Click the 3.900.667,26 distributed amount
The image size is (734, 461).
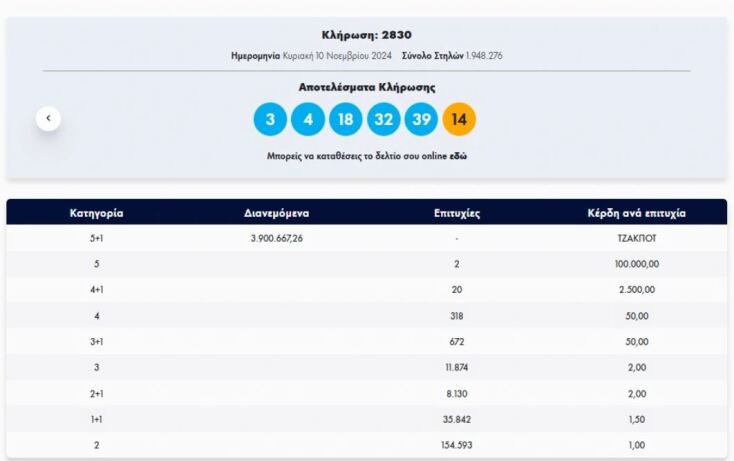tap(276, 238)
